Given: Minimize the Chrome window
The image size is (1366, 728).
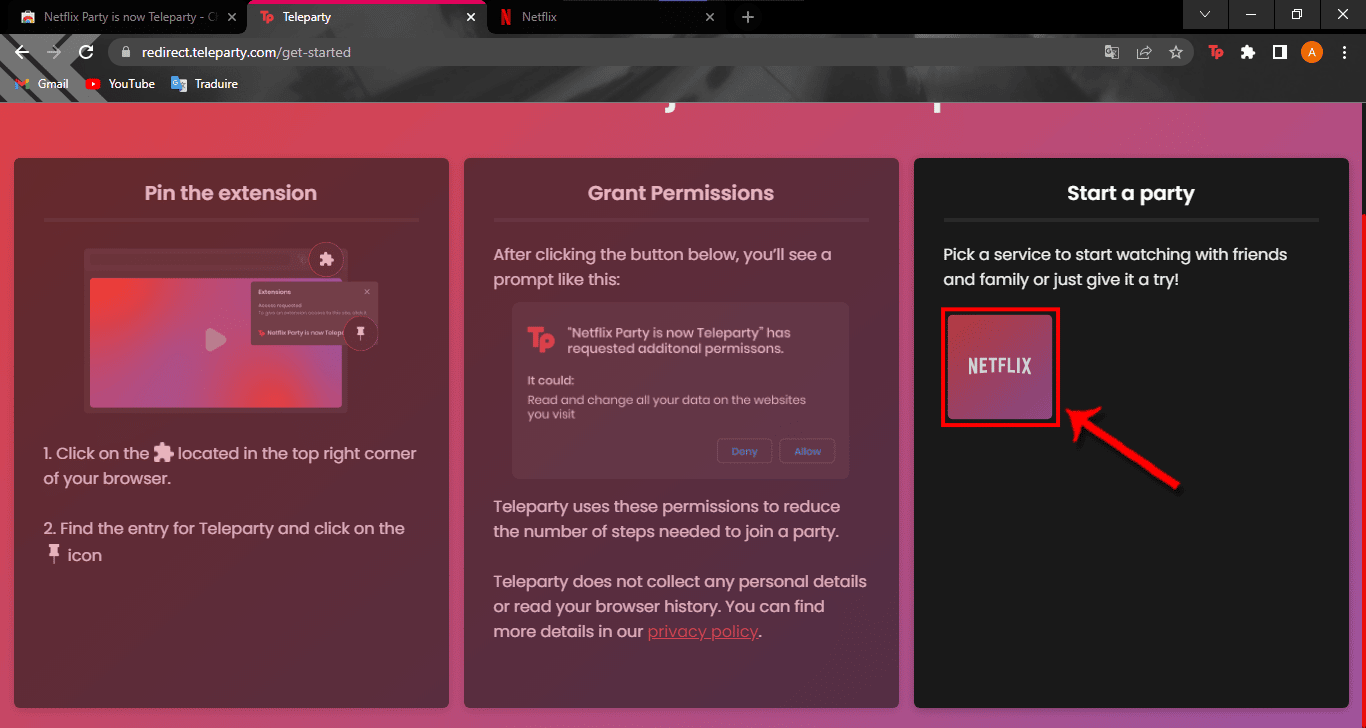Looking at the screenshot, I should [x=1251, y=14].
